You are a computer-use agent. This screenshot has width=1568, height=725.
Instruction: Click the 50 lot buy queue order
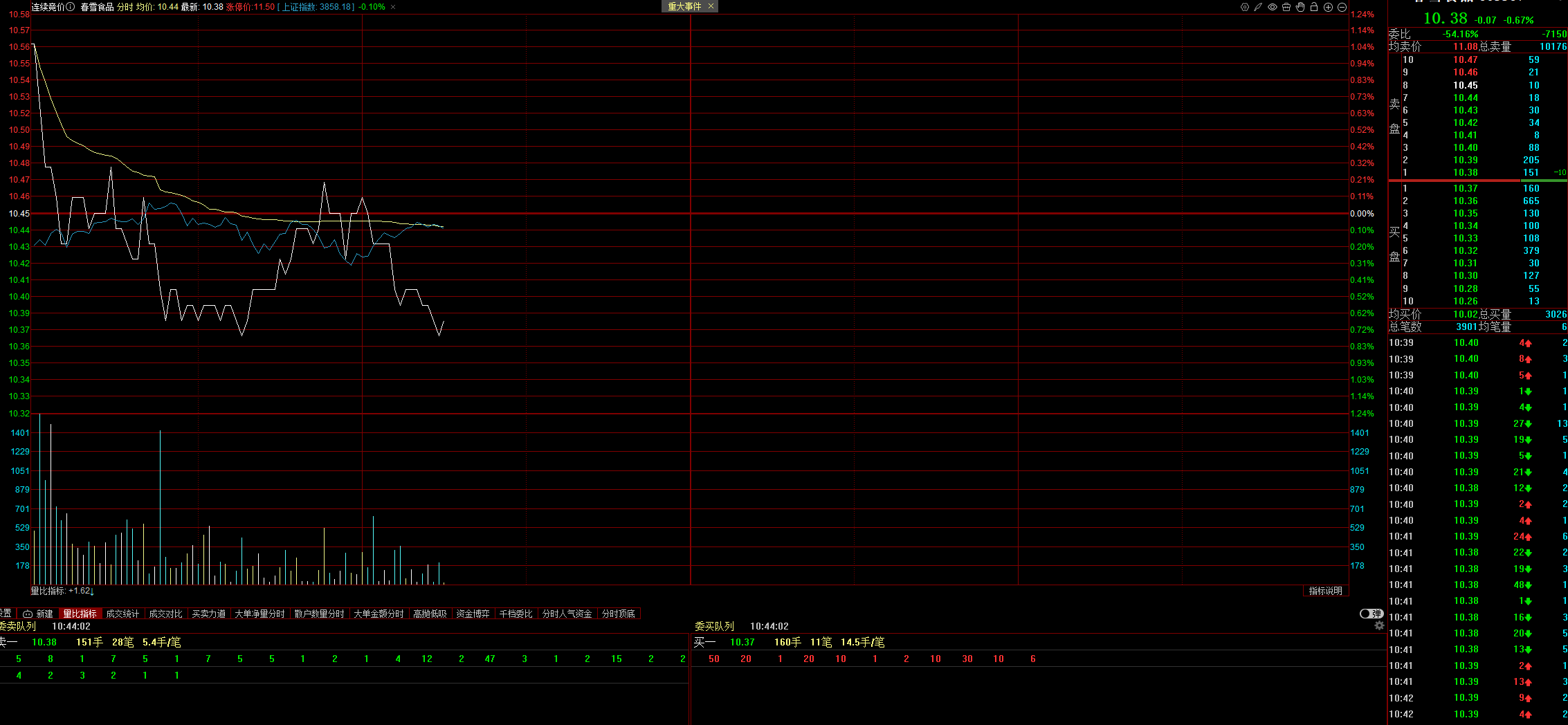click(714, 659)
